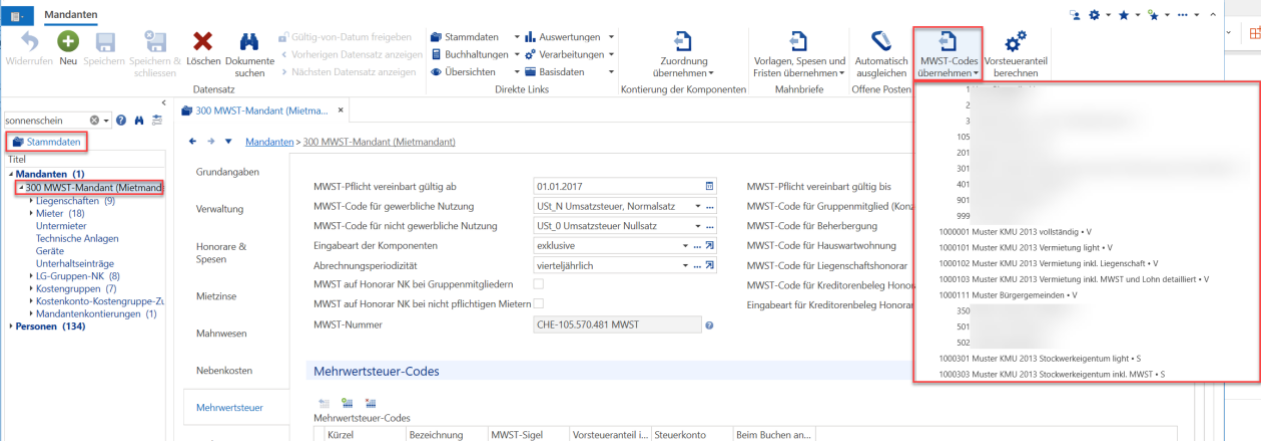Open search options icon in sidebar
Viewport: 1261px width, 441px height.
click(x=155, y=120)
